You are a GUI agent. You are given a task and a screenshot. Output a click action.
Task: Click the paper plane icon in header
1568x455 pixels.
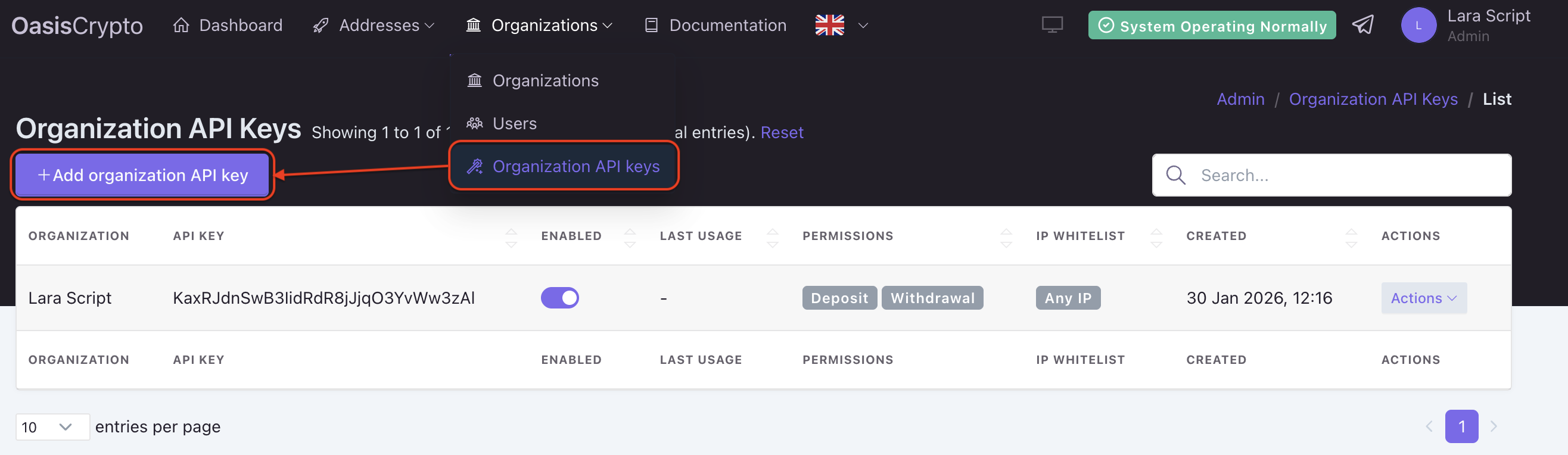[1362, 26]
